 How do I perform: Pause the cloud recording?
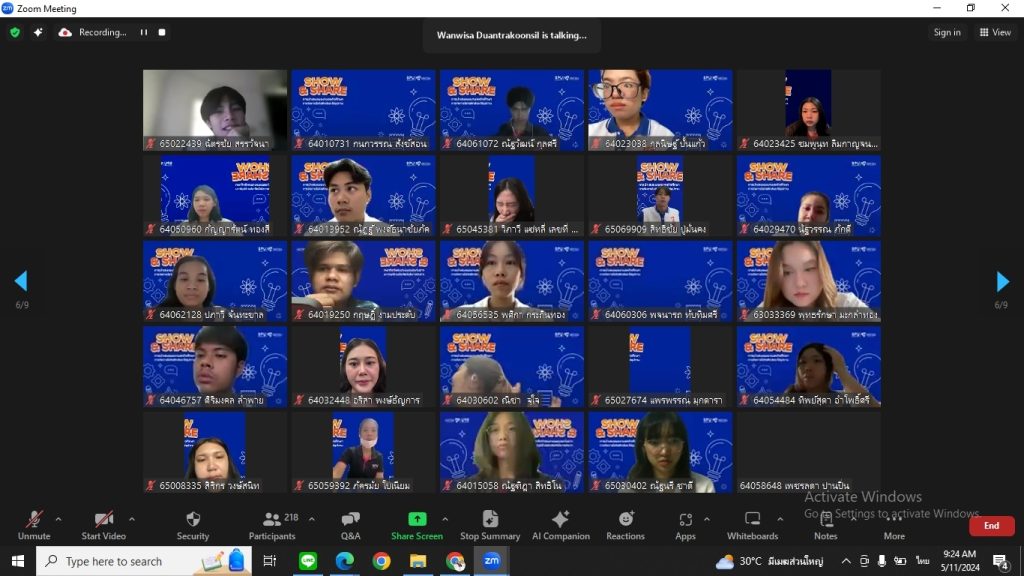[x=144, y=32]
